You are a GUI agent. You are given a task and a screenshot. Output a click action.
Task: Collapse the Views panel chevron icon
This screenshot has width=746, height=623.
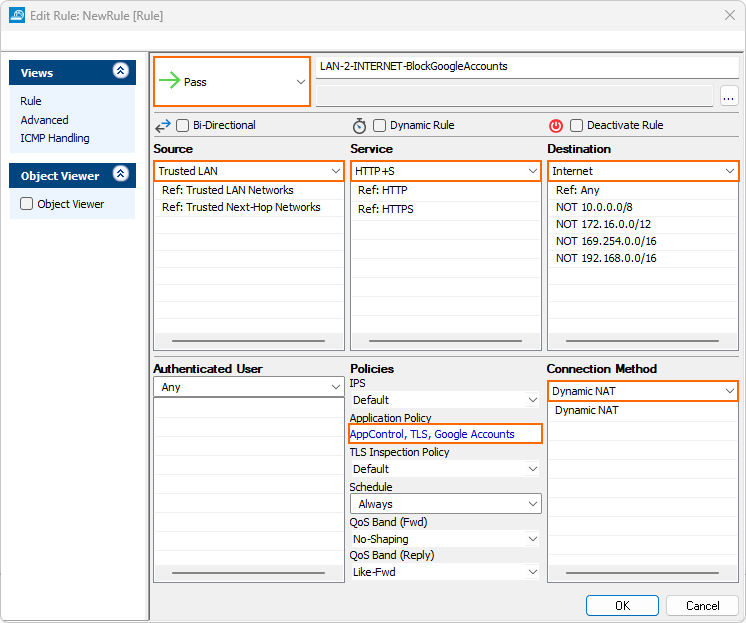click(x=120, y=71)
